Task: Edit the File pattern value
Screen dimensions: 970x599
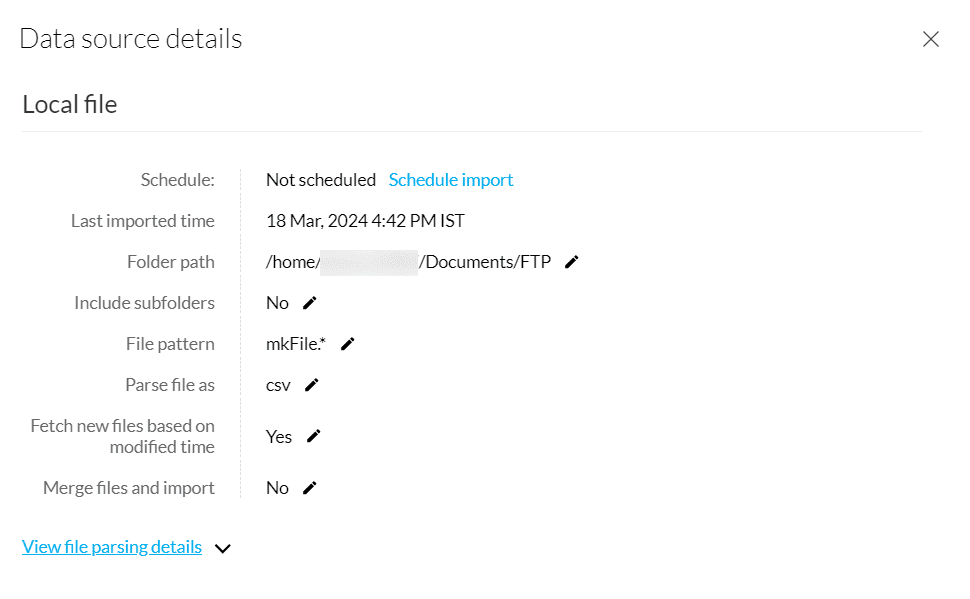Action: (x=348, y=344)
